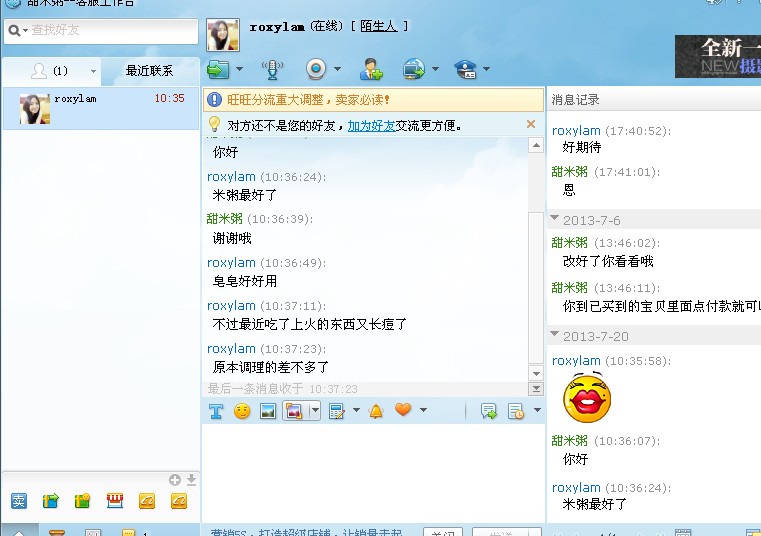This screenshot has height=536, width=761.
Task: Switch to the 最近联系 tab
Action: pos(149,71)
